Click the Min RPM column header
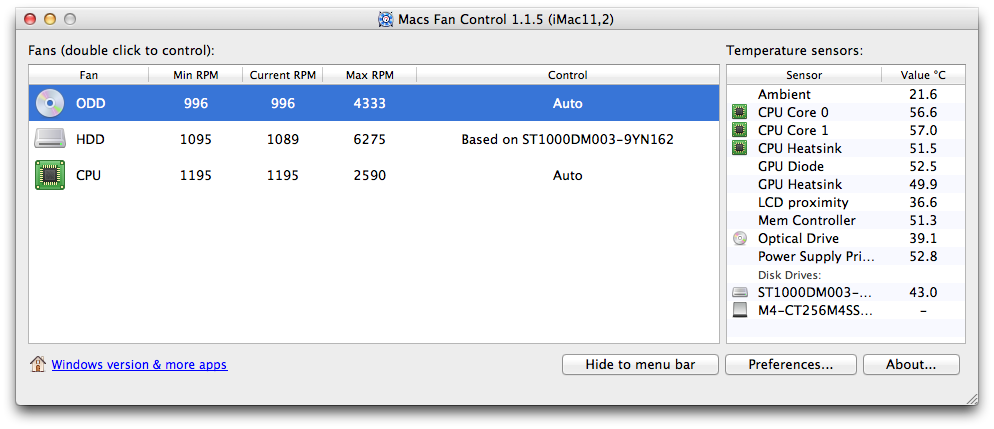994x429 pixels. coord(195,75)
